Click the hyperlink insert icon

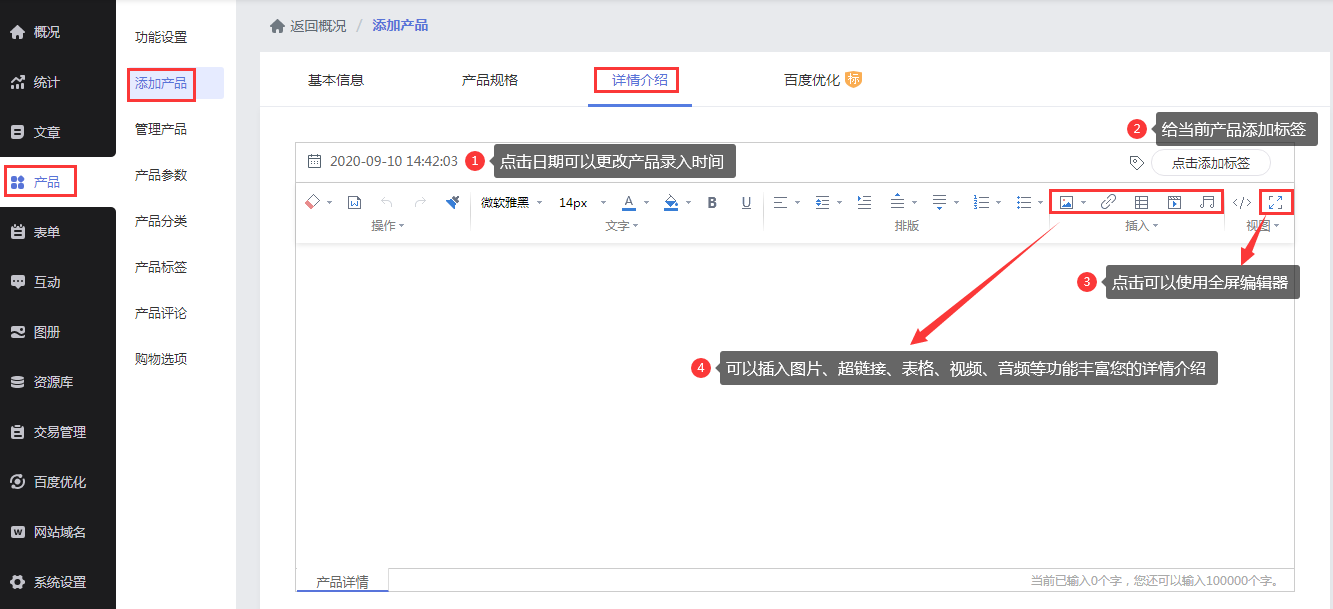pyautogui.click(x=1108, y=202)
